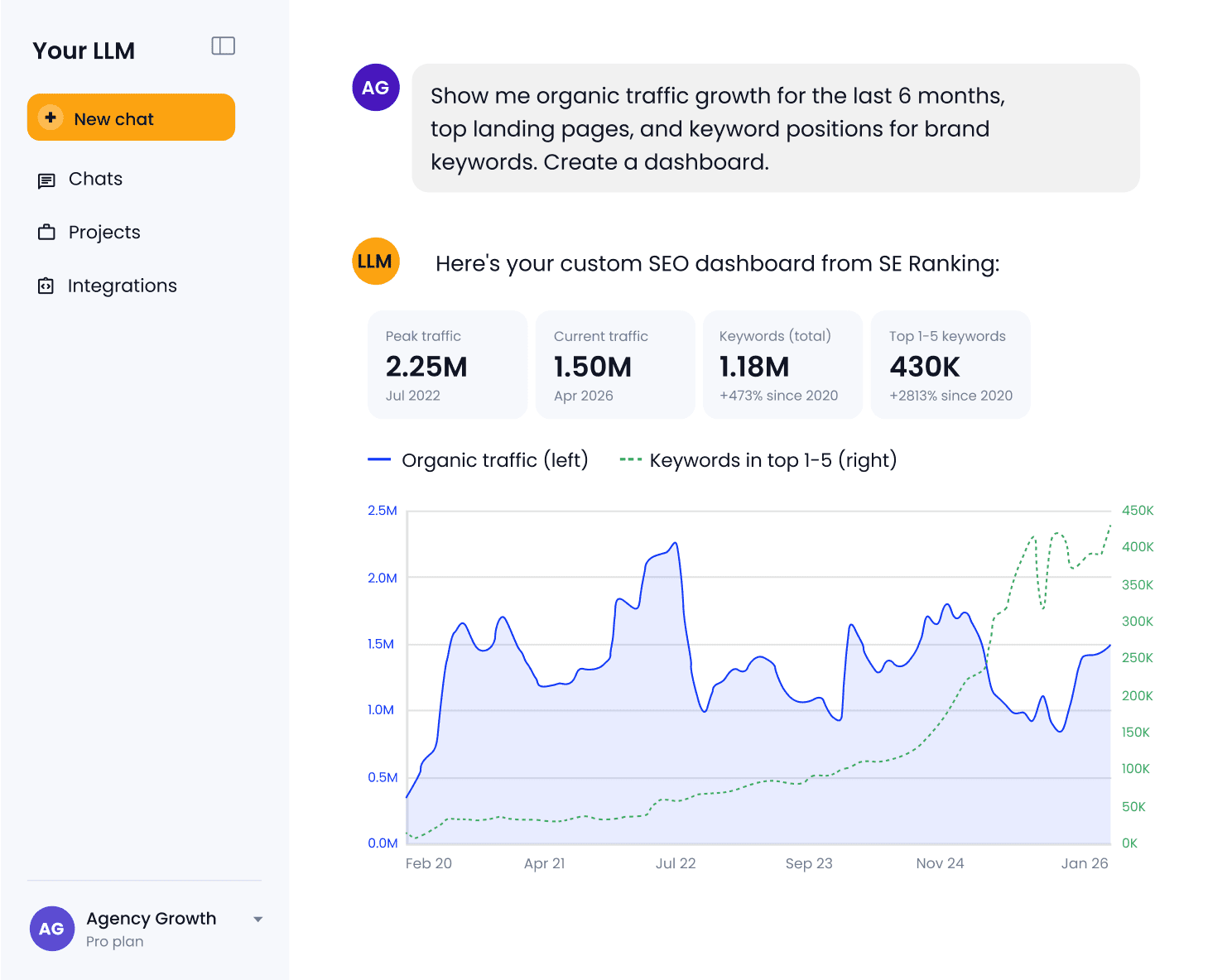Screen dimensions: 1232x980
Task: Click the plus icon in New chat
Action: click(51, 118)
